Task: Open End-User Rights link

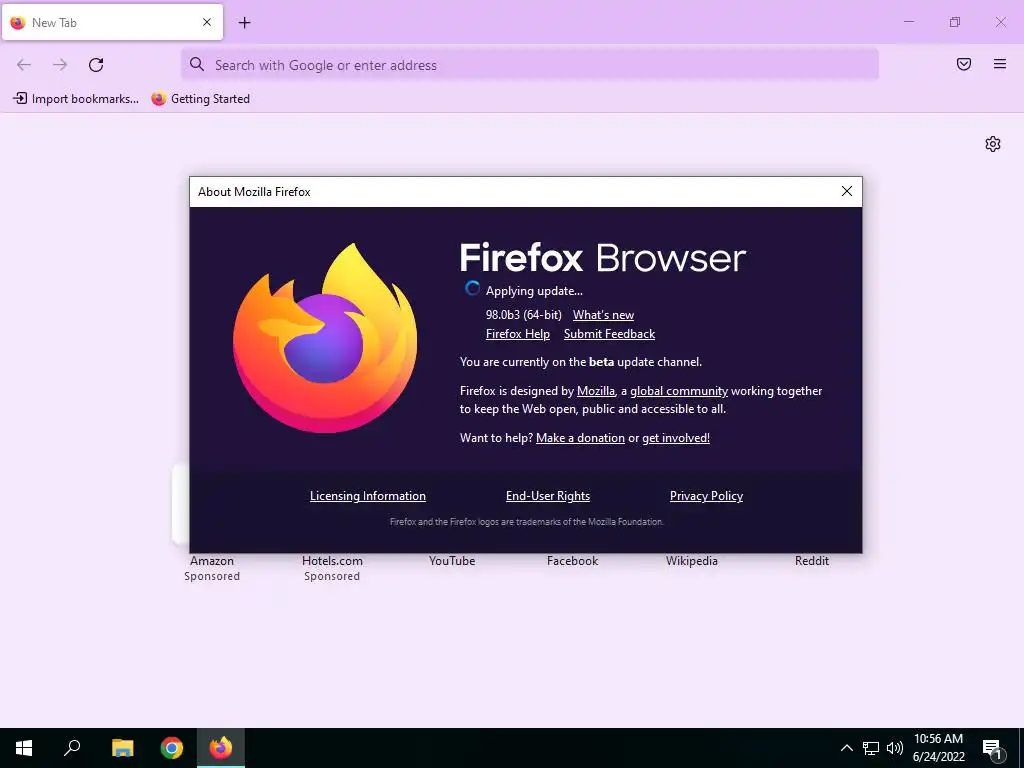Action: (548, 496)
